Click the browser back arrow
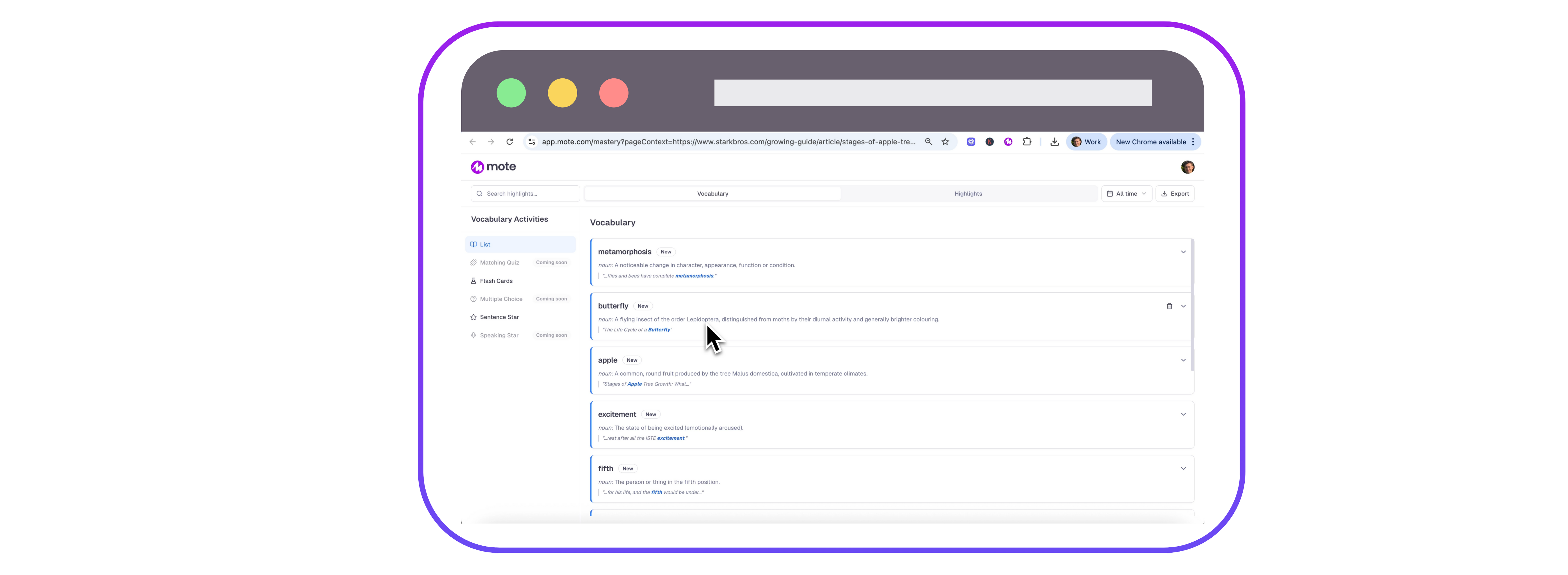This screenshot has height=575, width=1568. [472, 142]
